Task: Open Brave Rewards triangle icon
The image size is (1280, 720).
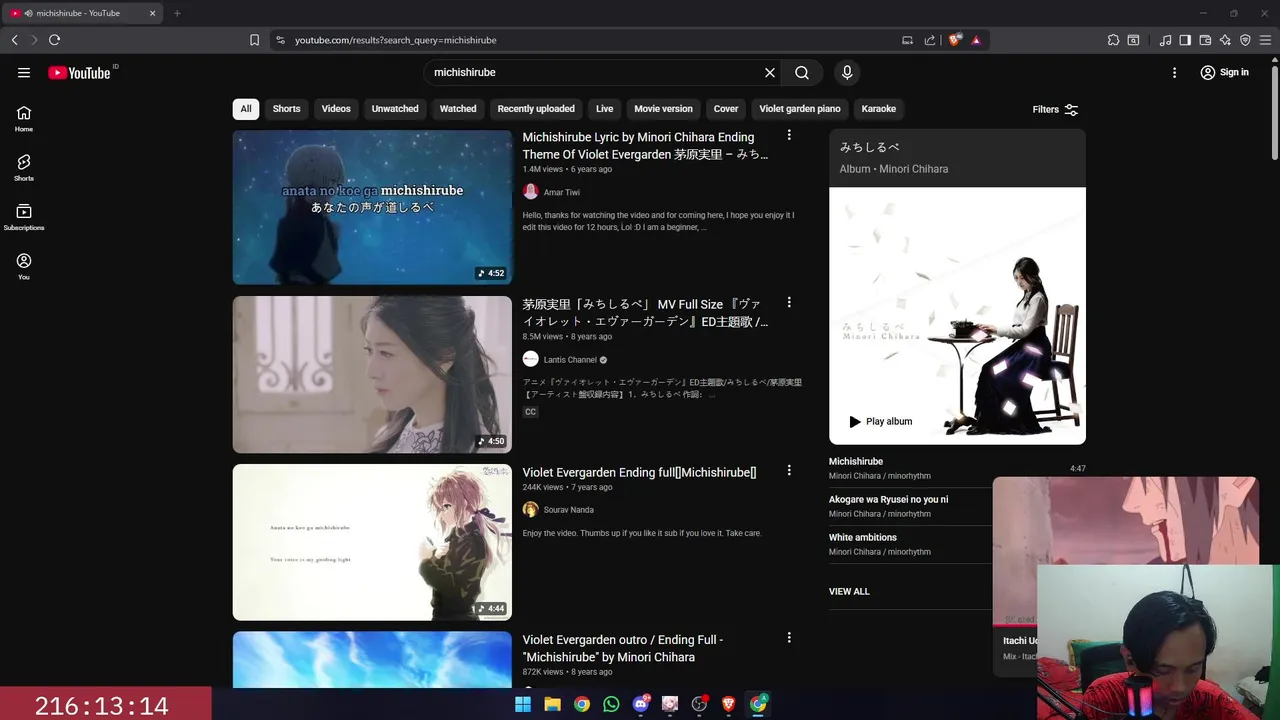Action: pos(976,40)
